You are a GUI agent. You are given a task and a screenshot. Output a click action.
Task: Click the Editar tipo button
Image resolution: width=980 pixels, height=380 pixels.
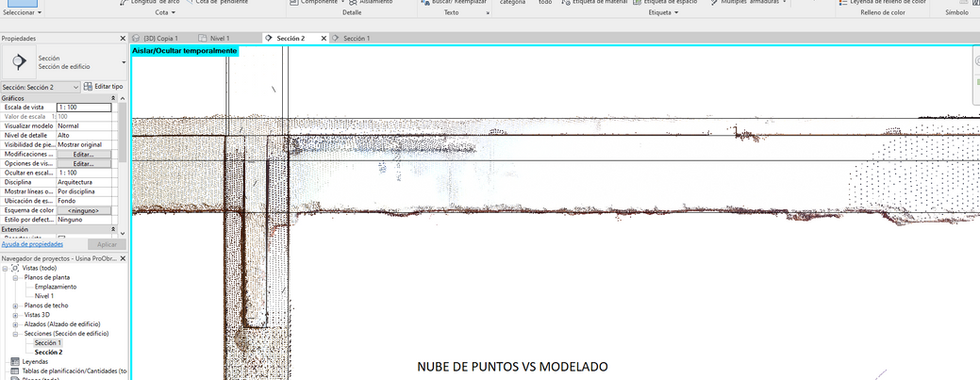104,87
